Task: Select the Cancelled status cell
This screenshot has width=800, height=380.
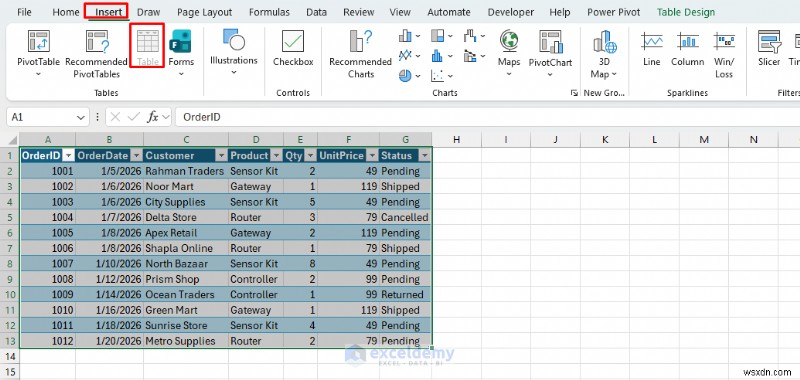Action: pyautogui.click(x=405, y=217)
